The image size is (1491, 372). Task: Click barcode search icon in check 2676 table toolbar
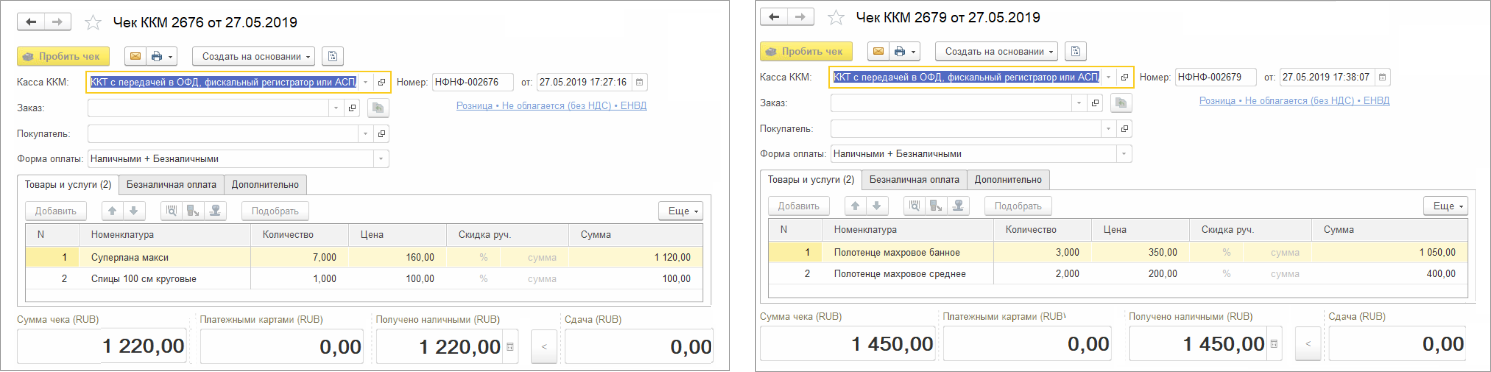pyautogui.click(x=172, y=211)
